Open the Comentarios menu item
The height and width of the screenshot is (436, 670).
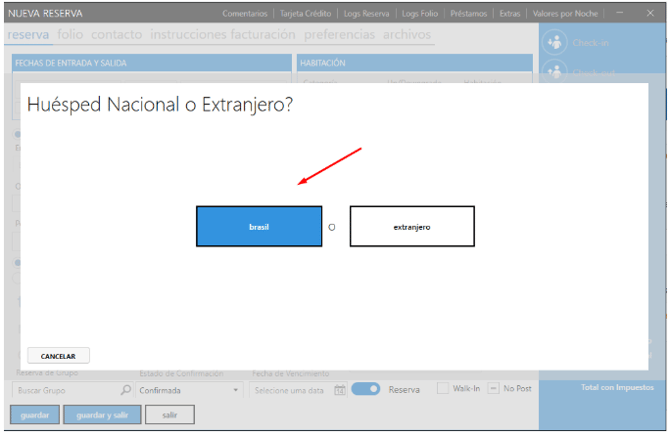coord(244,14)
